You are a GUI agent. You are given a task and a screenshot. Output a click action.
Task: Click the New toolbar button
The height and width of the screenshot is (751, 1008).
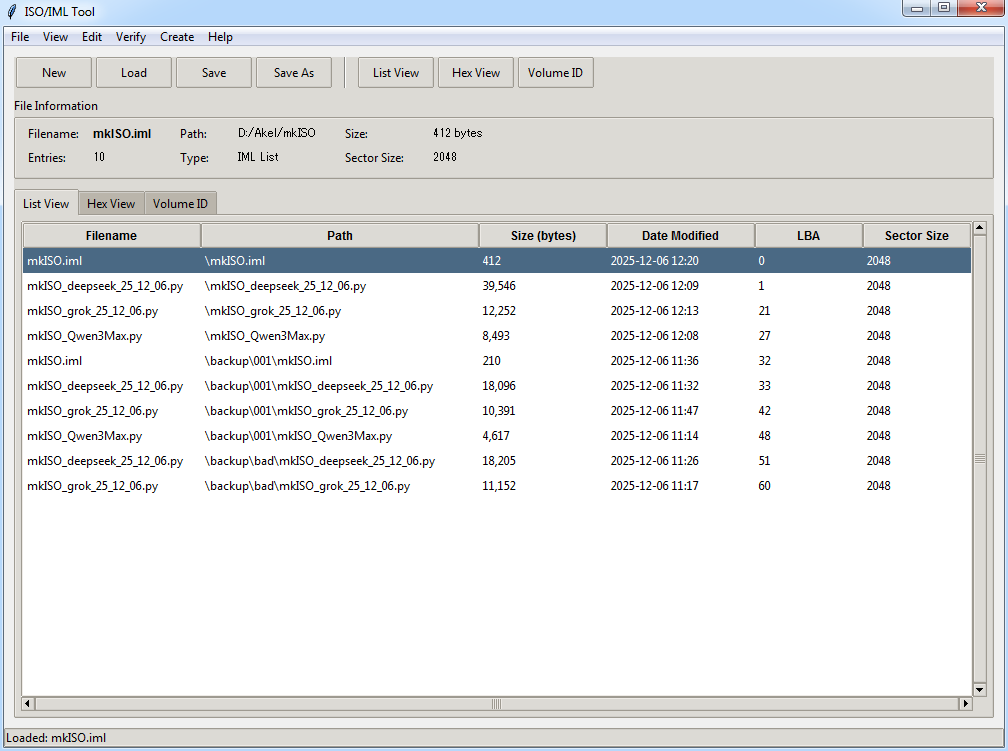(54, 72)
